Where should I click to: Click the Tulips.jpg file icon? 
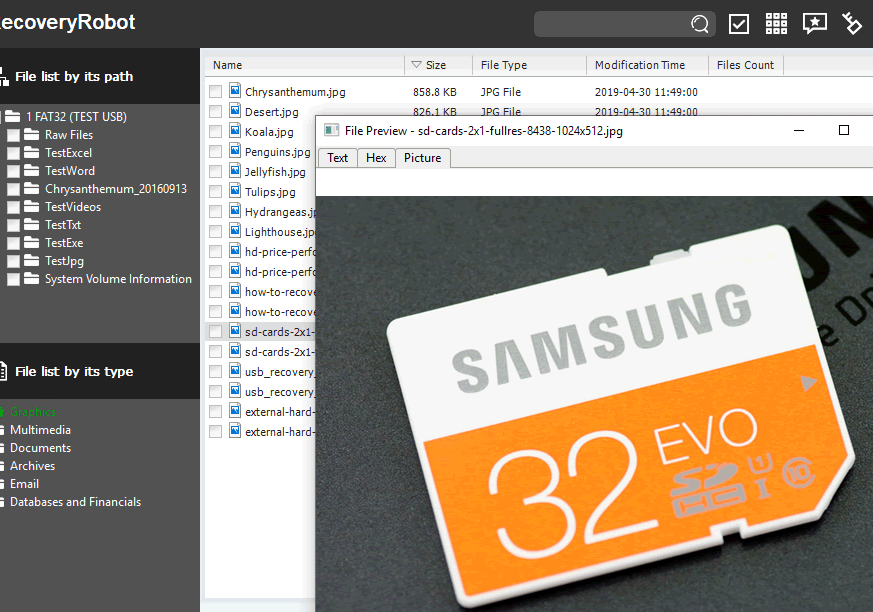(x=236, y=191)
